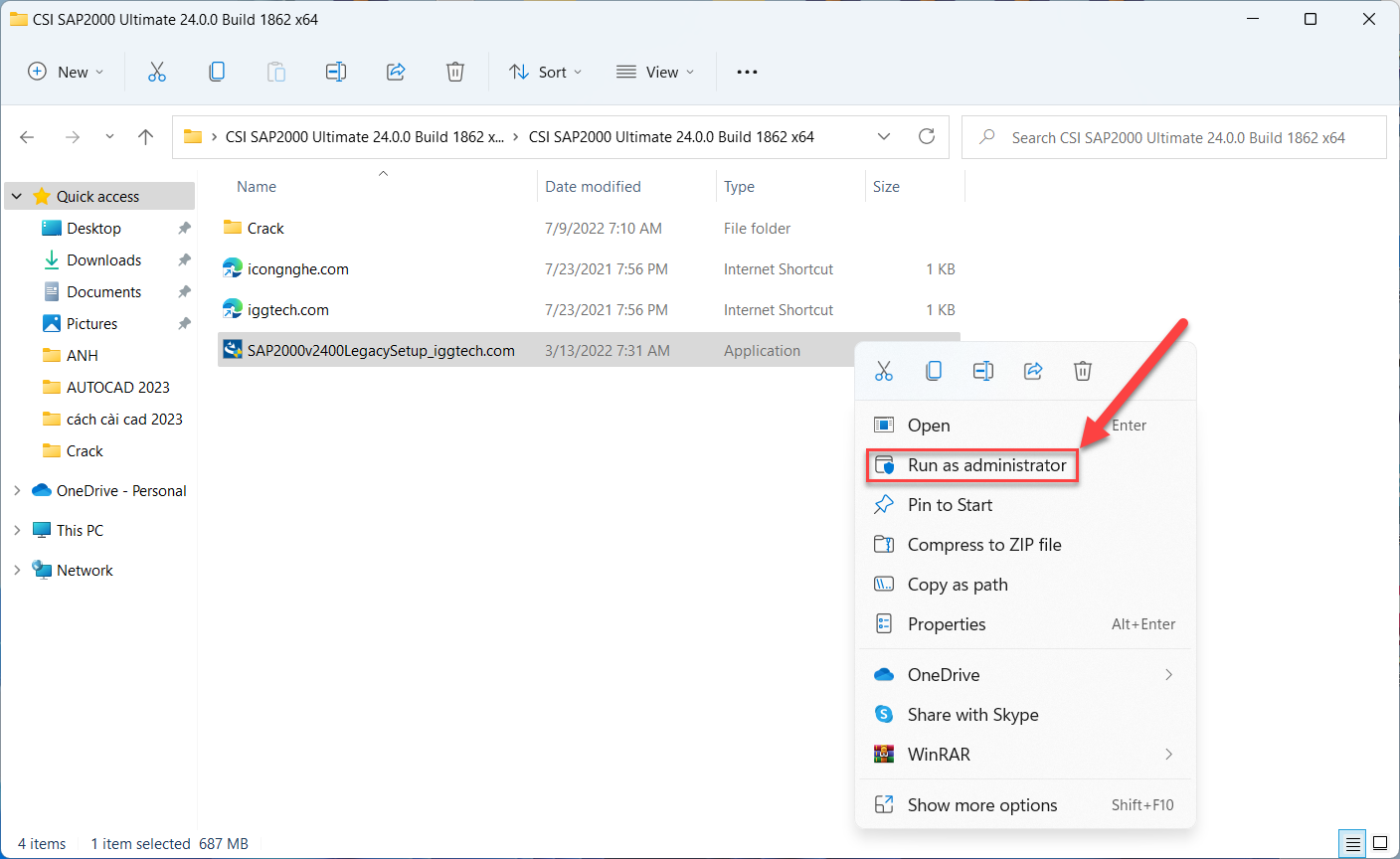Choose Show more options

(x=1025, y=805)
